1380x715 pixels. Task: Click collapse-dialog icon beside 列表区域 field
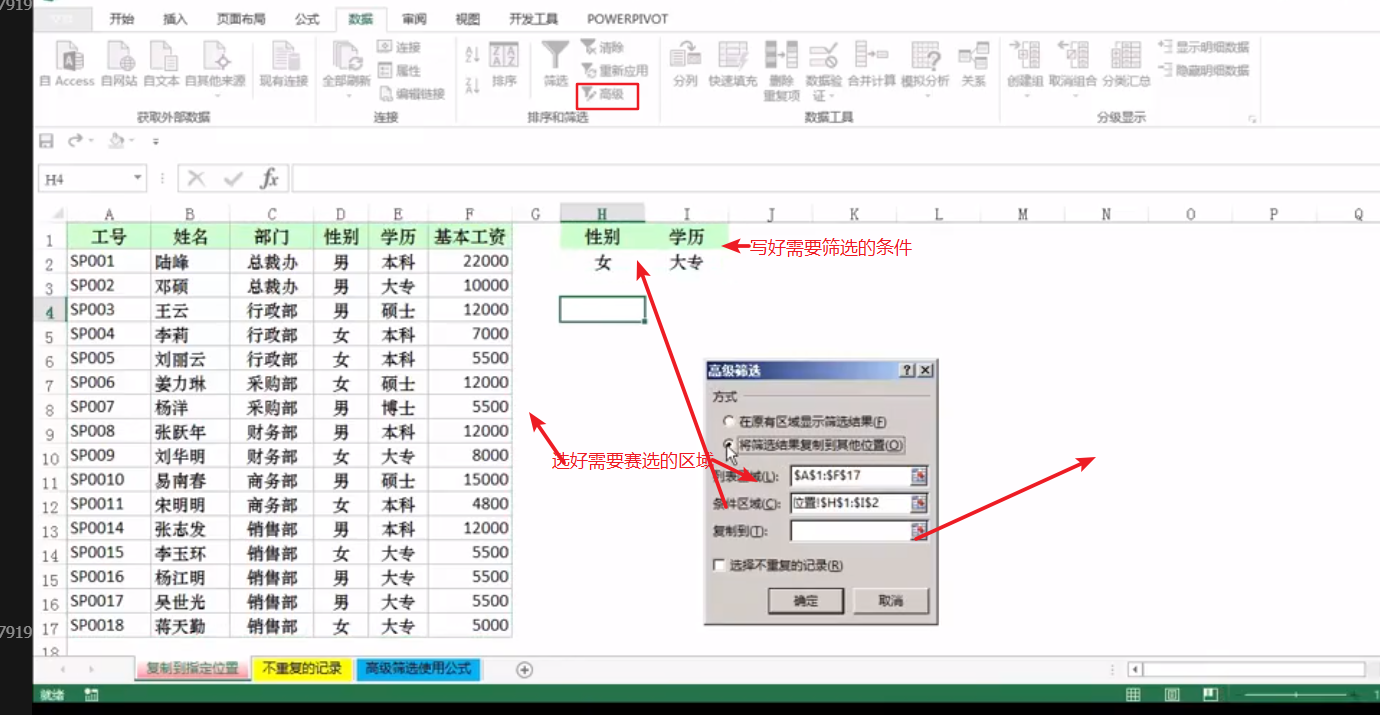pyautogui.click(x=919, y=475)
